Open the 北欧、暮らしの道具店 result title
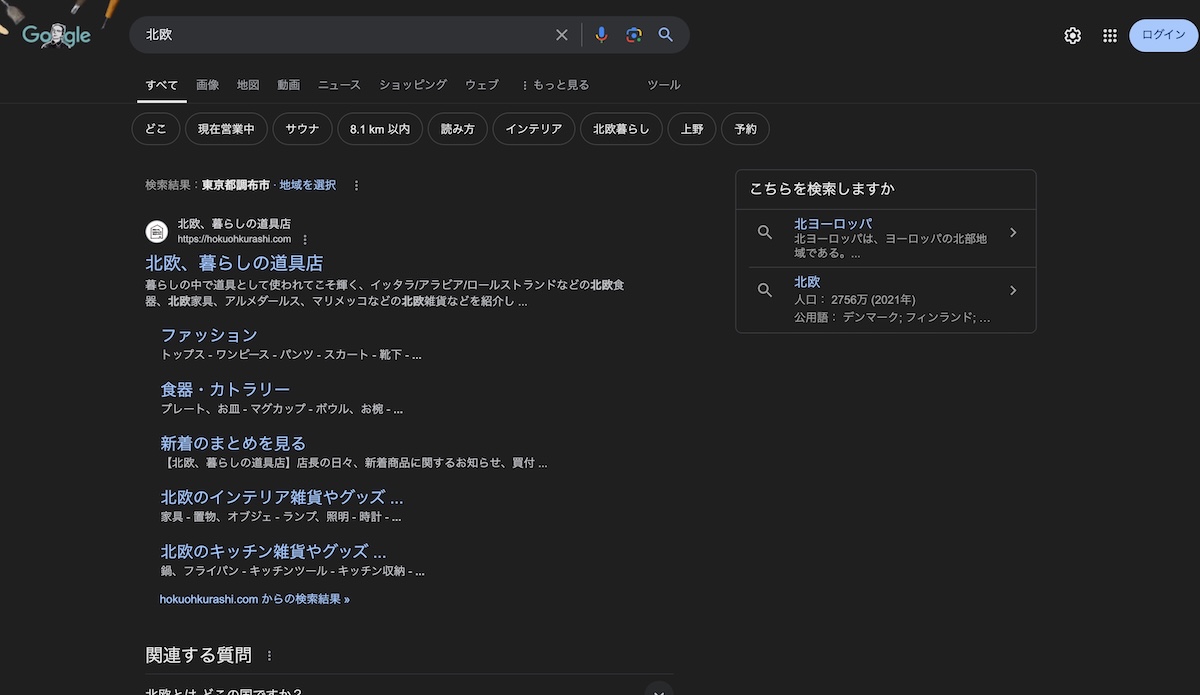 tap(234, 263)
